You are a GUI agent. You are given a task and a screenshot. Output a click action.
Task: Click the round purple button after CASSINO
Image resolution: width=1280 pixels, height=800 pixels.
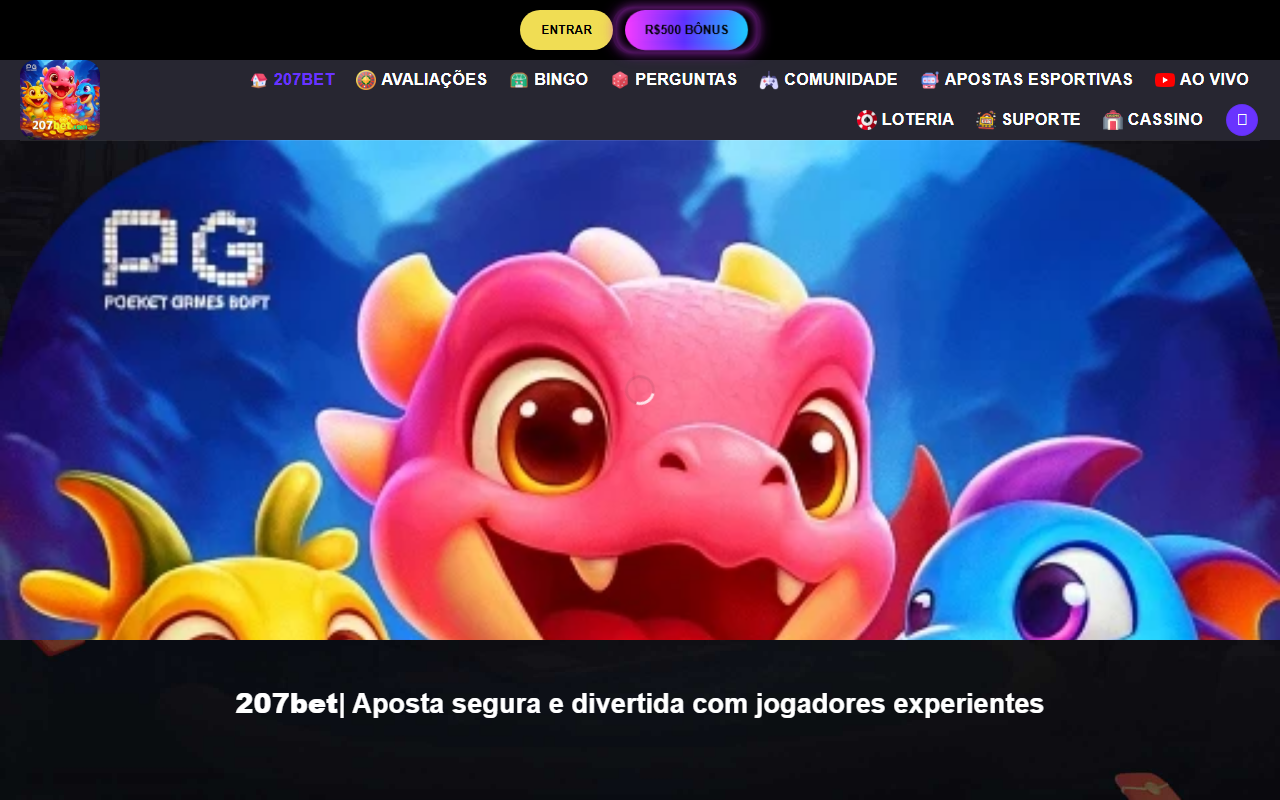coord(1242,120)
